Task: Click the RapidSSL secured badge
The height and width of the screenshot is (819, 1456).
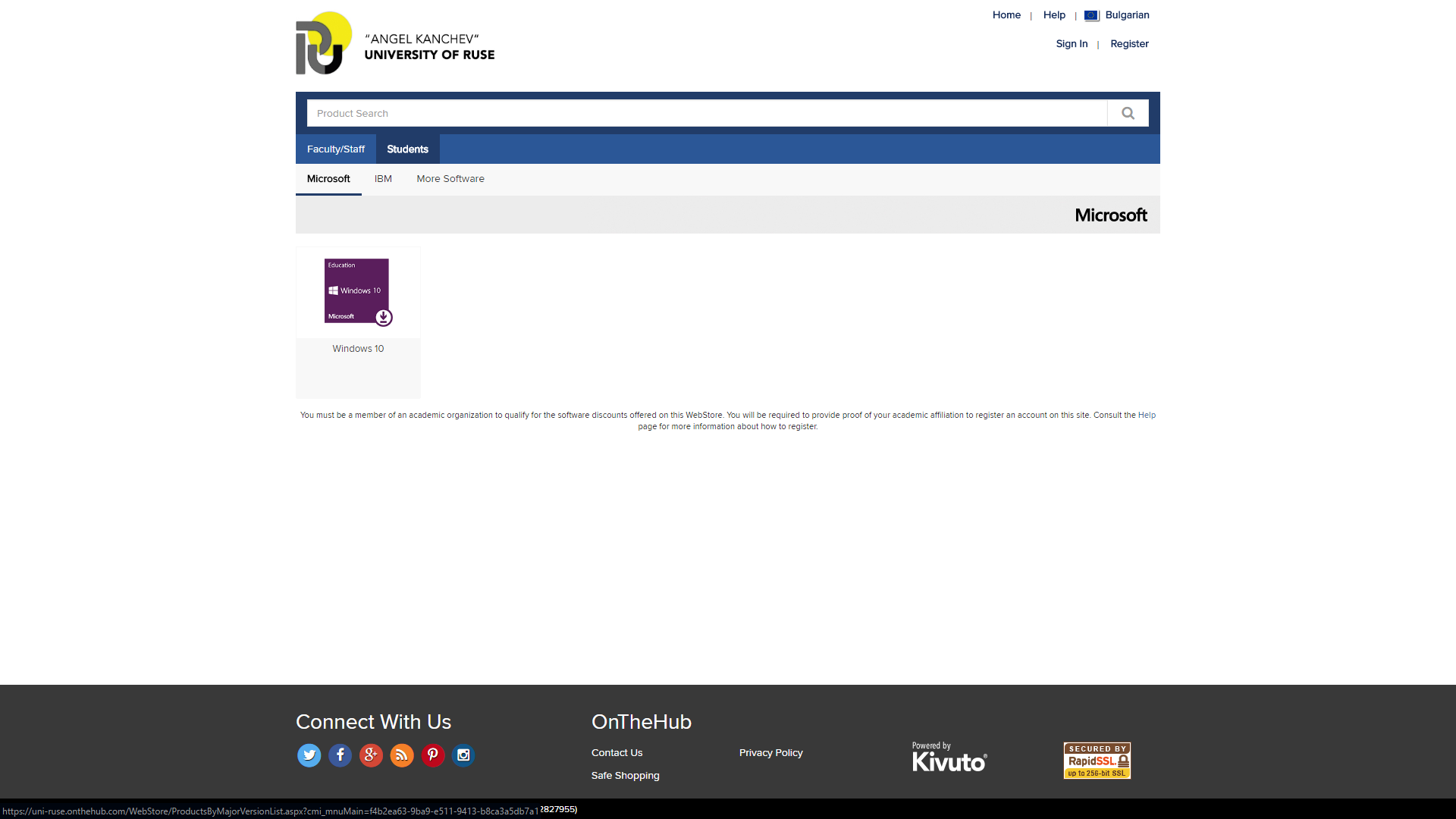Action: tap(1097, 761)
